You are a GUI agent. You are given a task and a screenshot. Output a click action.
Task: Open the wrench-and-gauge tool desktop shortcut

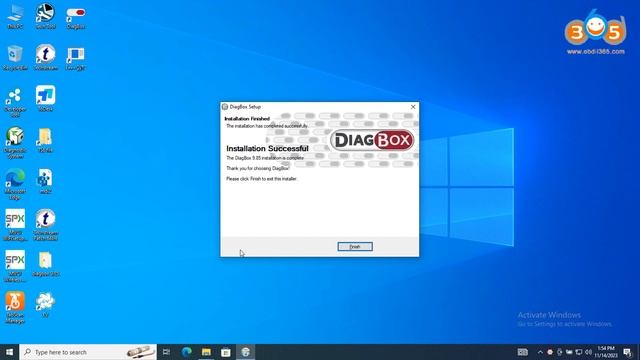[45, 16]
